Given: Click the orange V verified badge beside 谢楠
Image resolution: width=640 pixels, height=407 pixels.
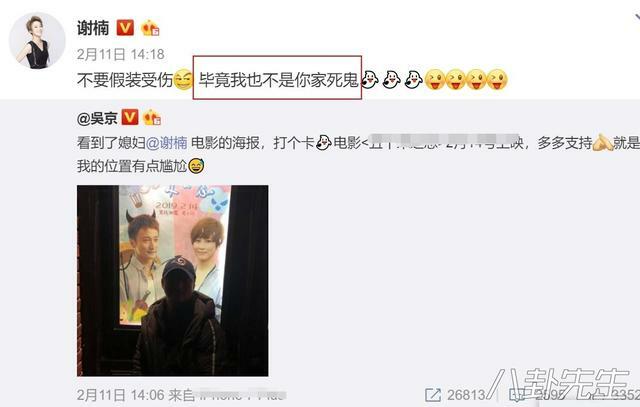Looking at the screenshot, I should (125, 28).
